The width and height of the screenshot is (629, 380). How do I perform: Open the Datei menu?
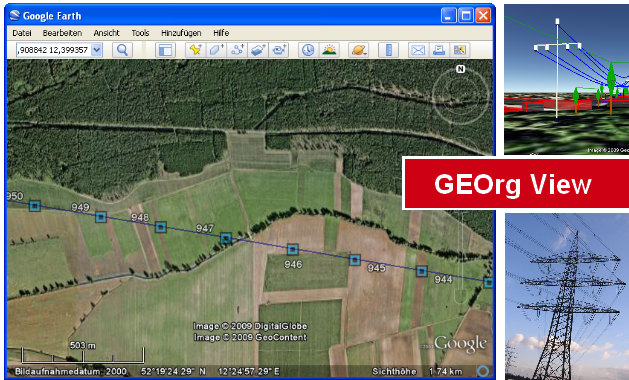(x=22, y=33)
